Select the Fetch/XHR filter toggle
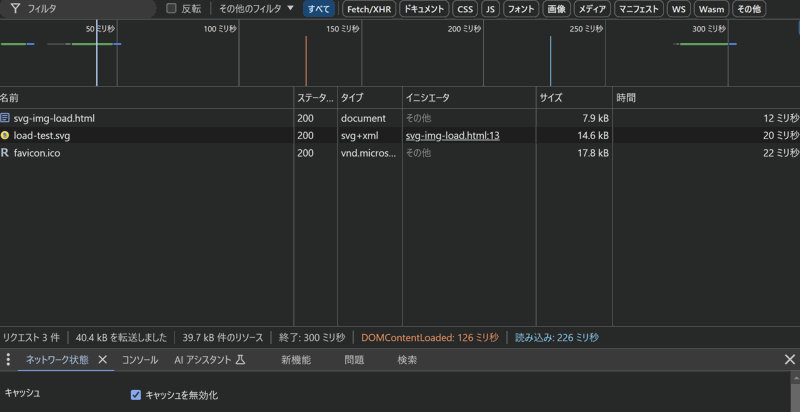The image size is (800, 412). (x=368, y=8)
